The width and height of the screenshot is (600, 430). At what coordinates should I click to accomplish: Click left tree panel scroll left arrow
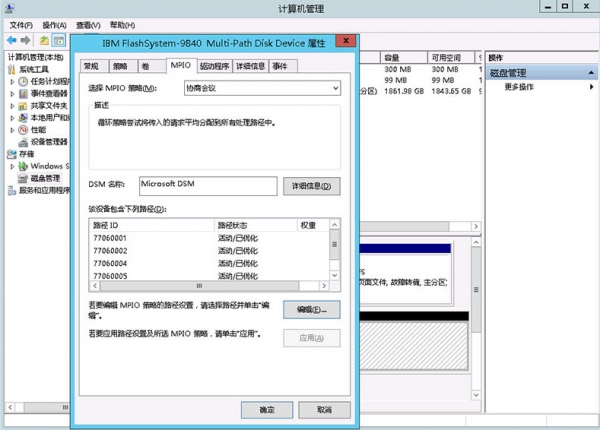point(10,407)
